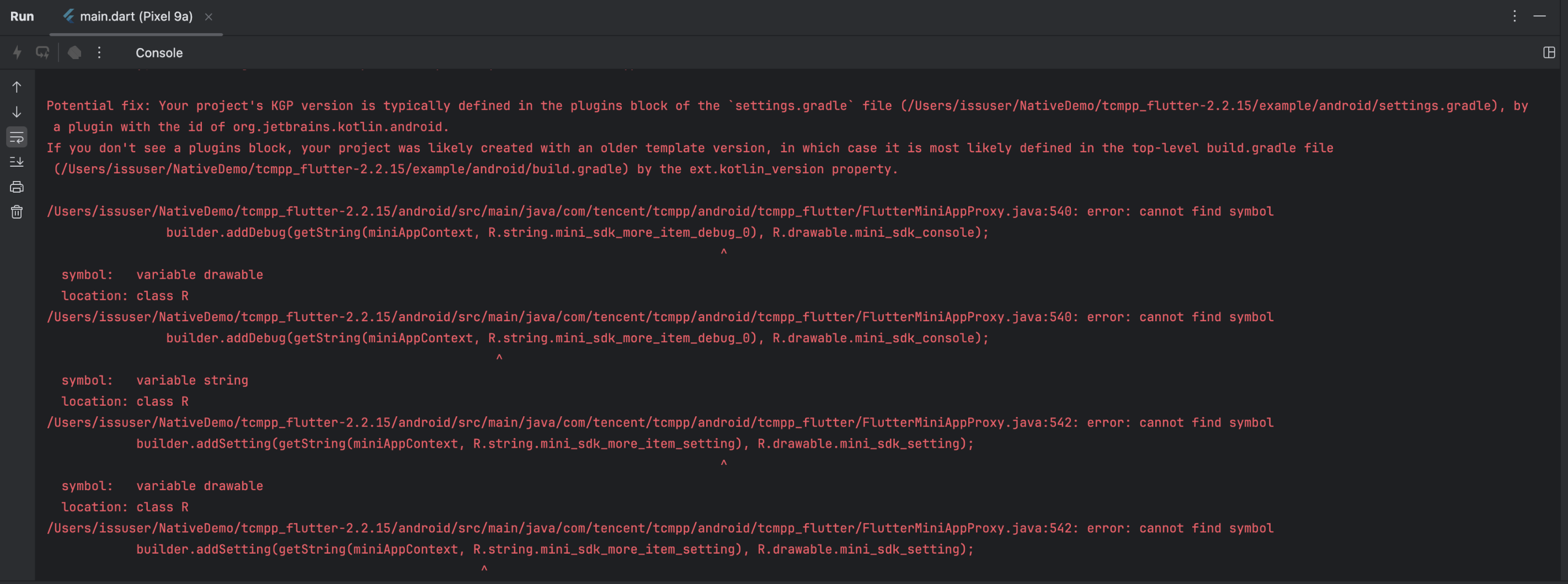Clear console with the trash icon
Viewport: 1568px width, 584px height.
(x=17, y=212)
